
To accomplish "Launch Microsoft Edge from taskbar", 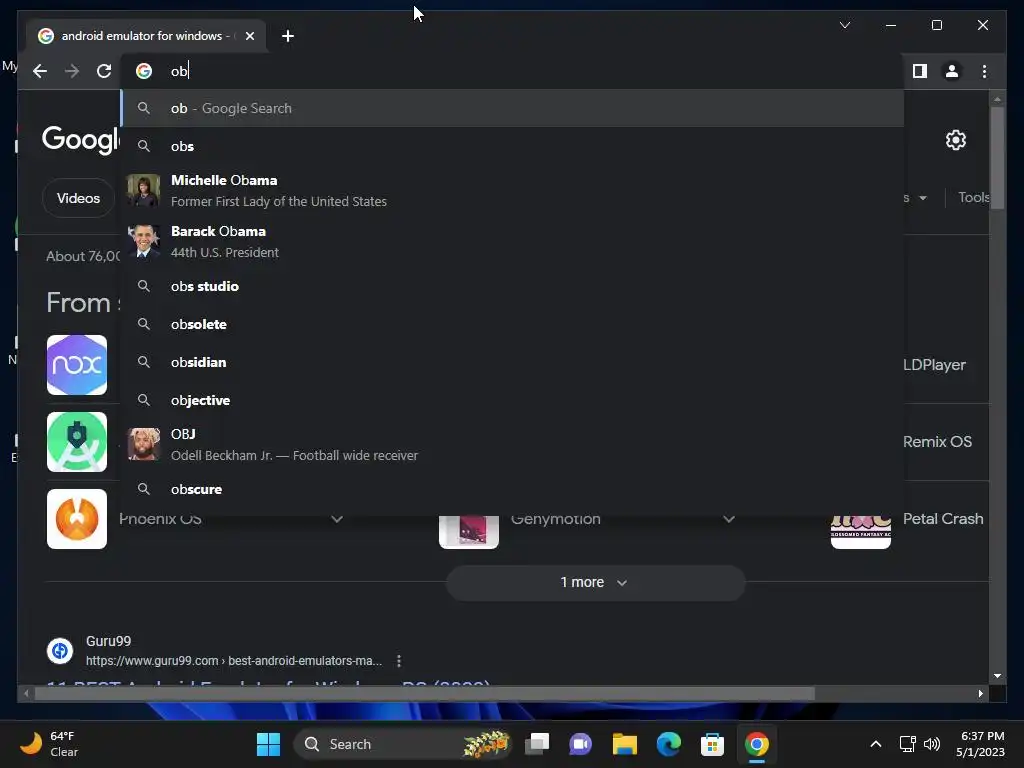I will point(669,744).
